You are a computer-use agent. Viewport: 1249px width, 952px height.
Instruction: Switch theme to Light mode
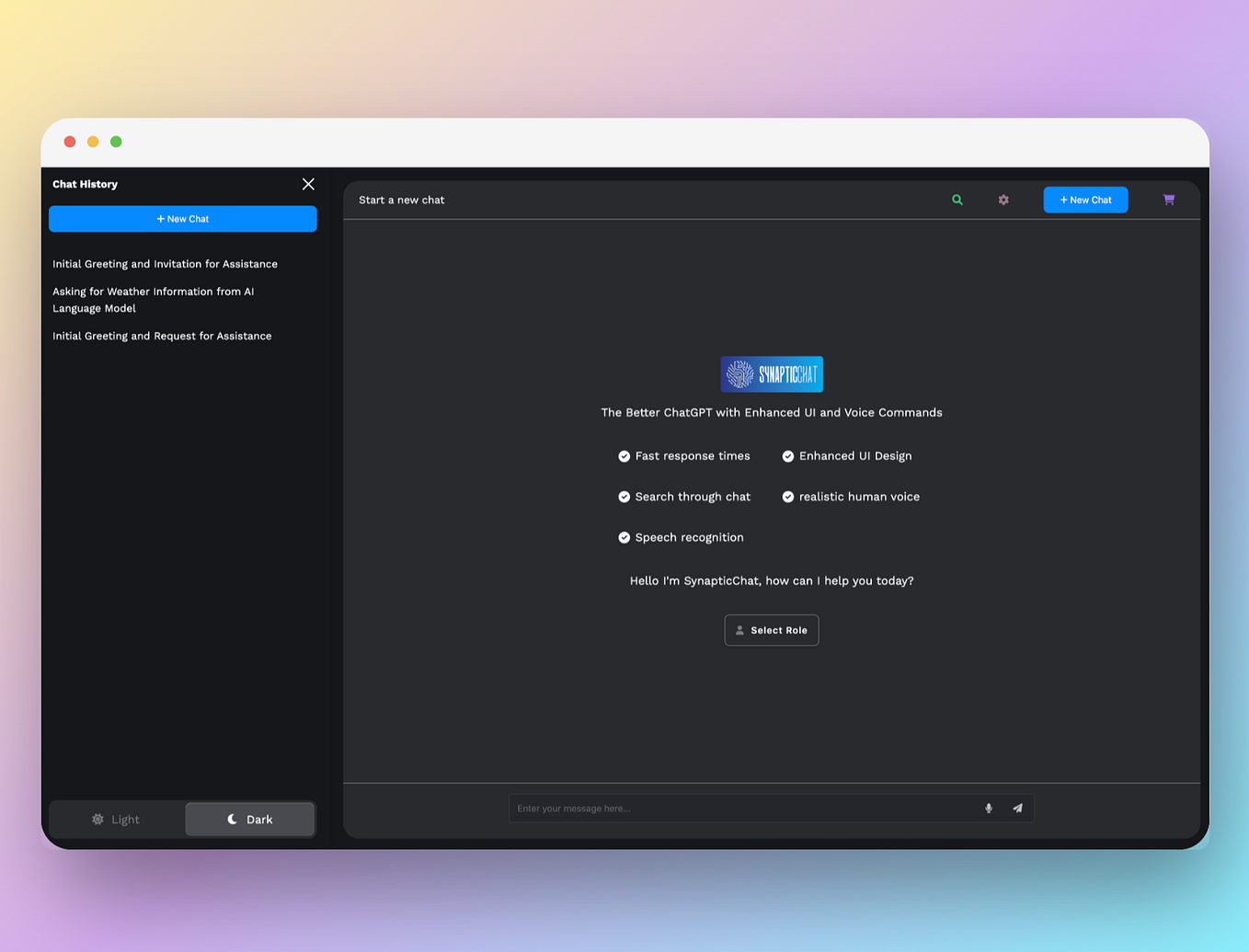pyautogui.click(x=117, y=819)
